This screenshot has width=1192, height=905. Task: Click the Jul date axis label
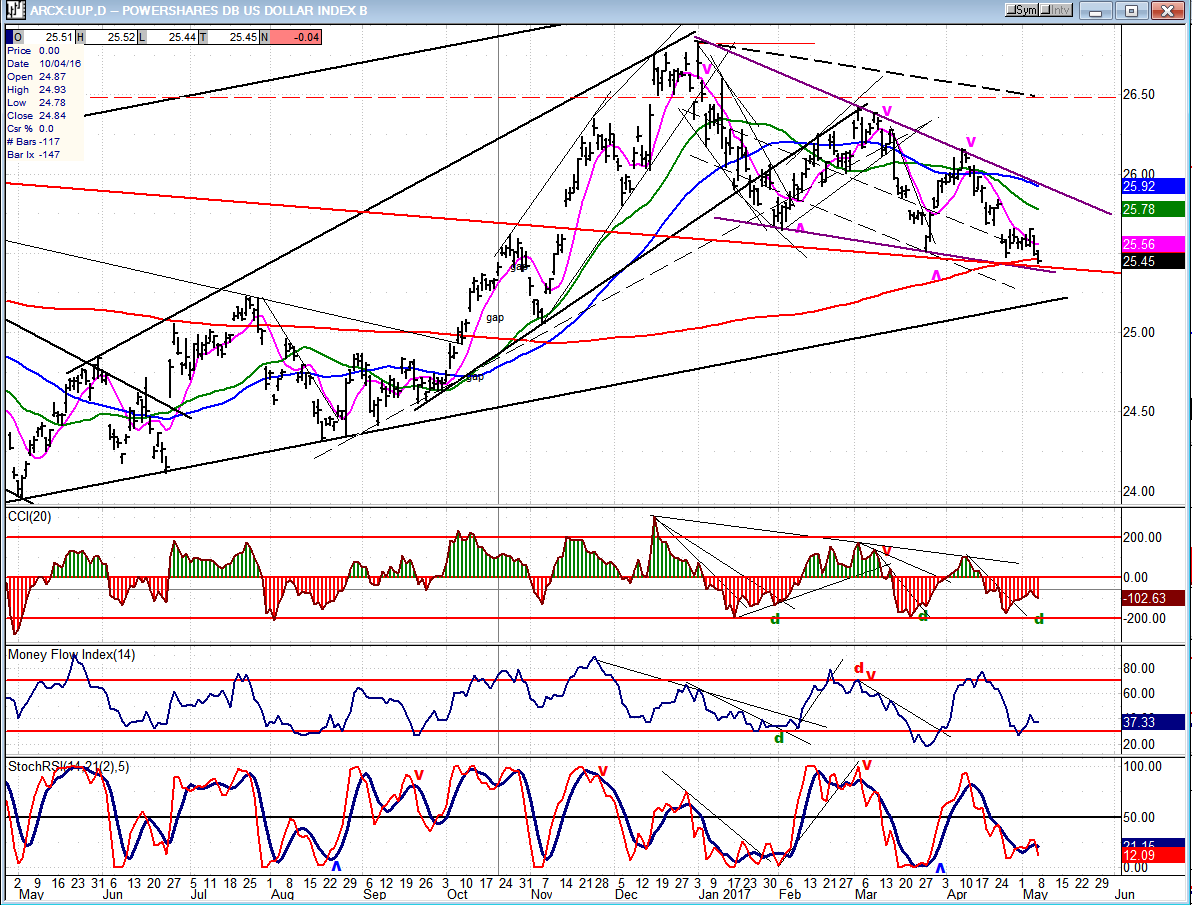click(198, 894)
